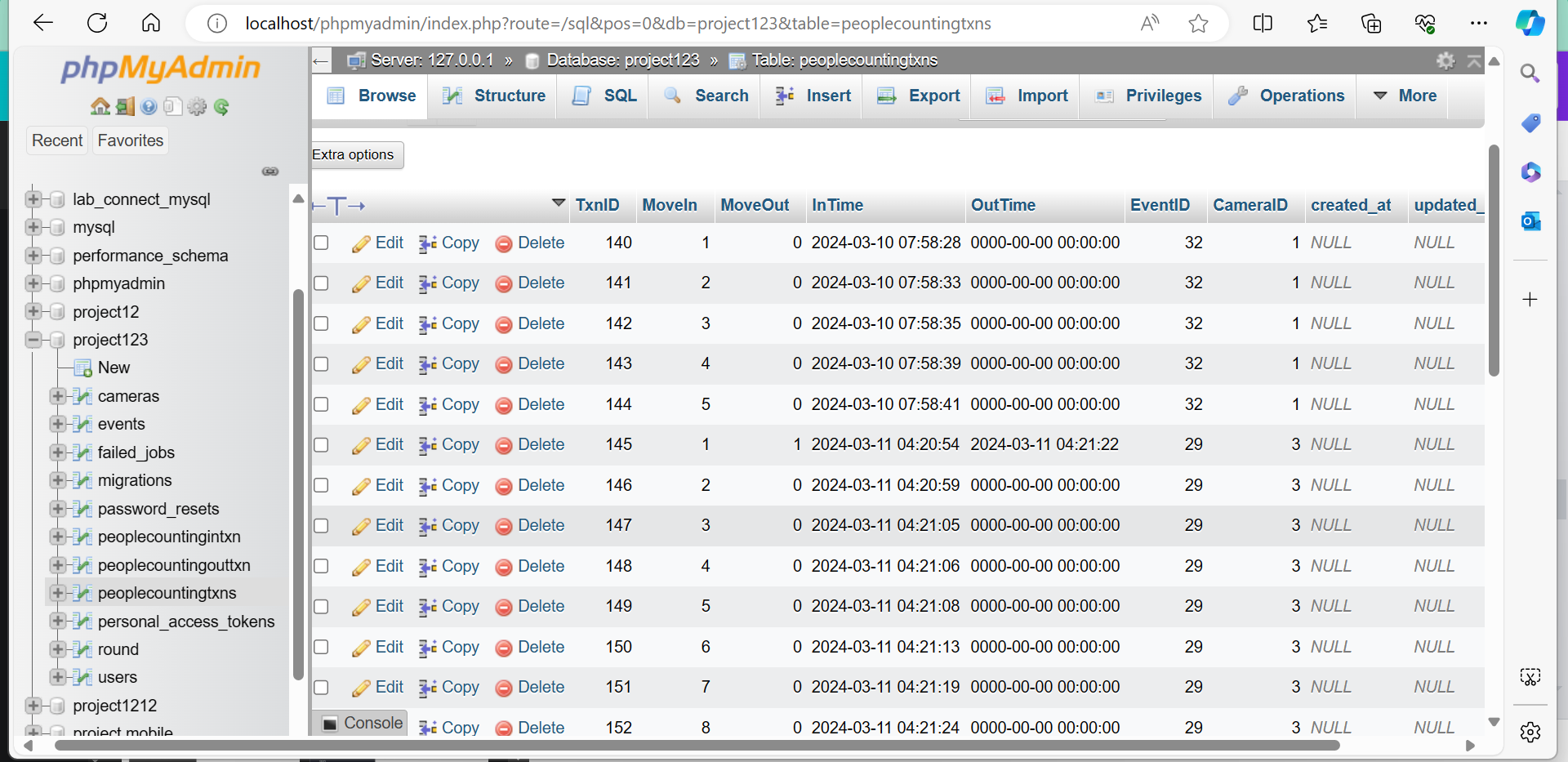
Task: Click the Extra options button
Action: (x=354, y=155)
